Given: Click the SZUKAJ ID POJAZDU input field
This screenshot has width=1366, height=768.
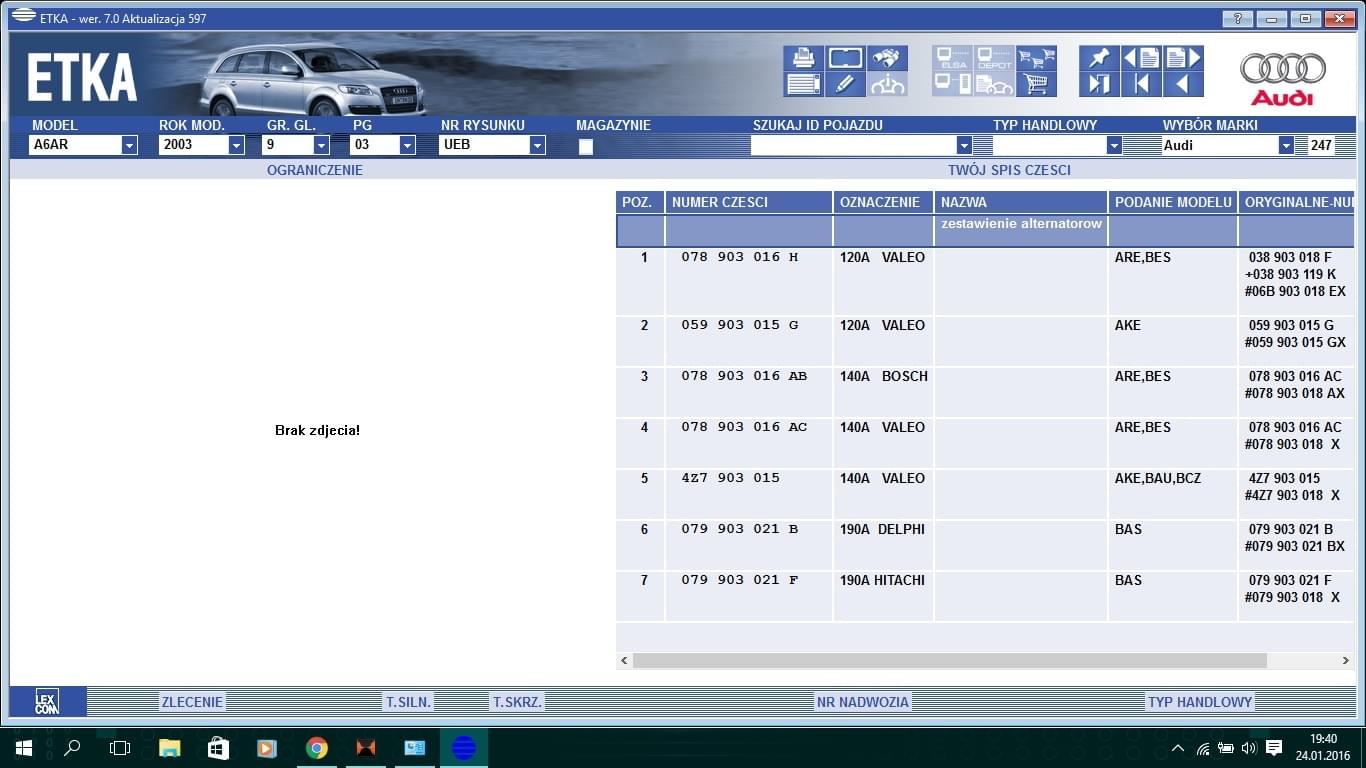Looking at the screenshot, I should 854,145.
